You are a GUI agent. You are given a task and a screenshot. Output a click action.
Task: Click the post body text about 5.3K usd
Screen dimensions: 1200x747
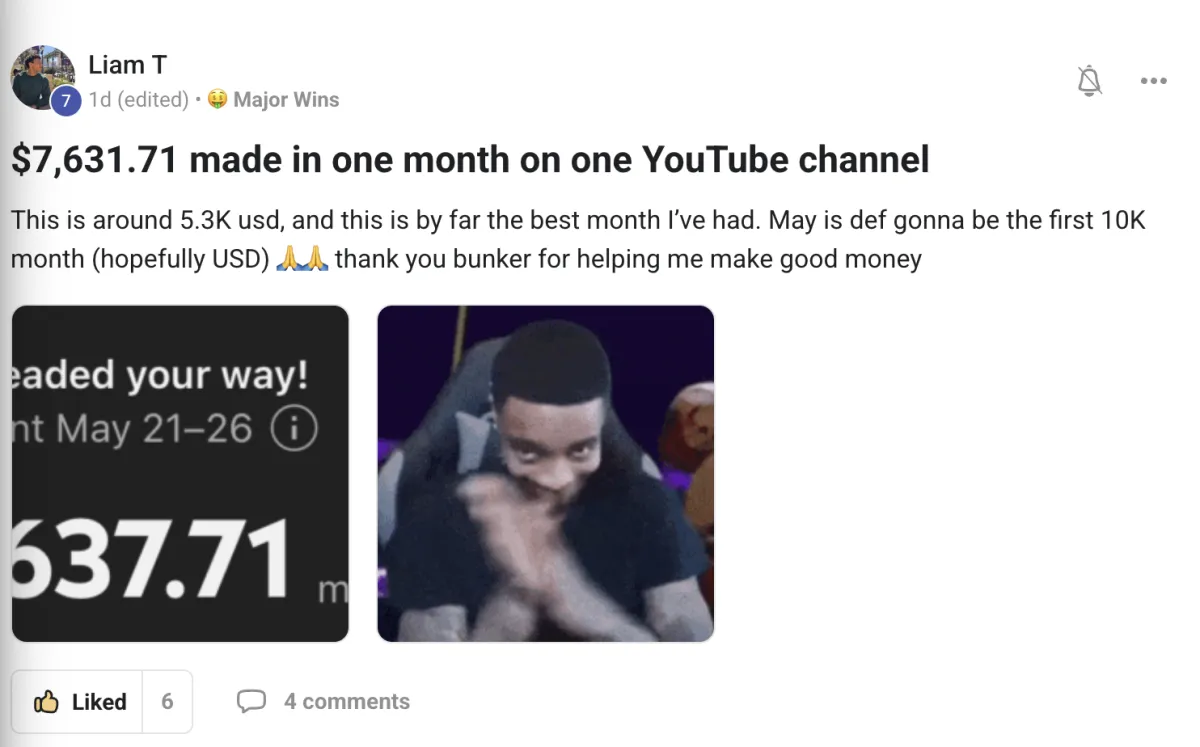coord(578,240)
